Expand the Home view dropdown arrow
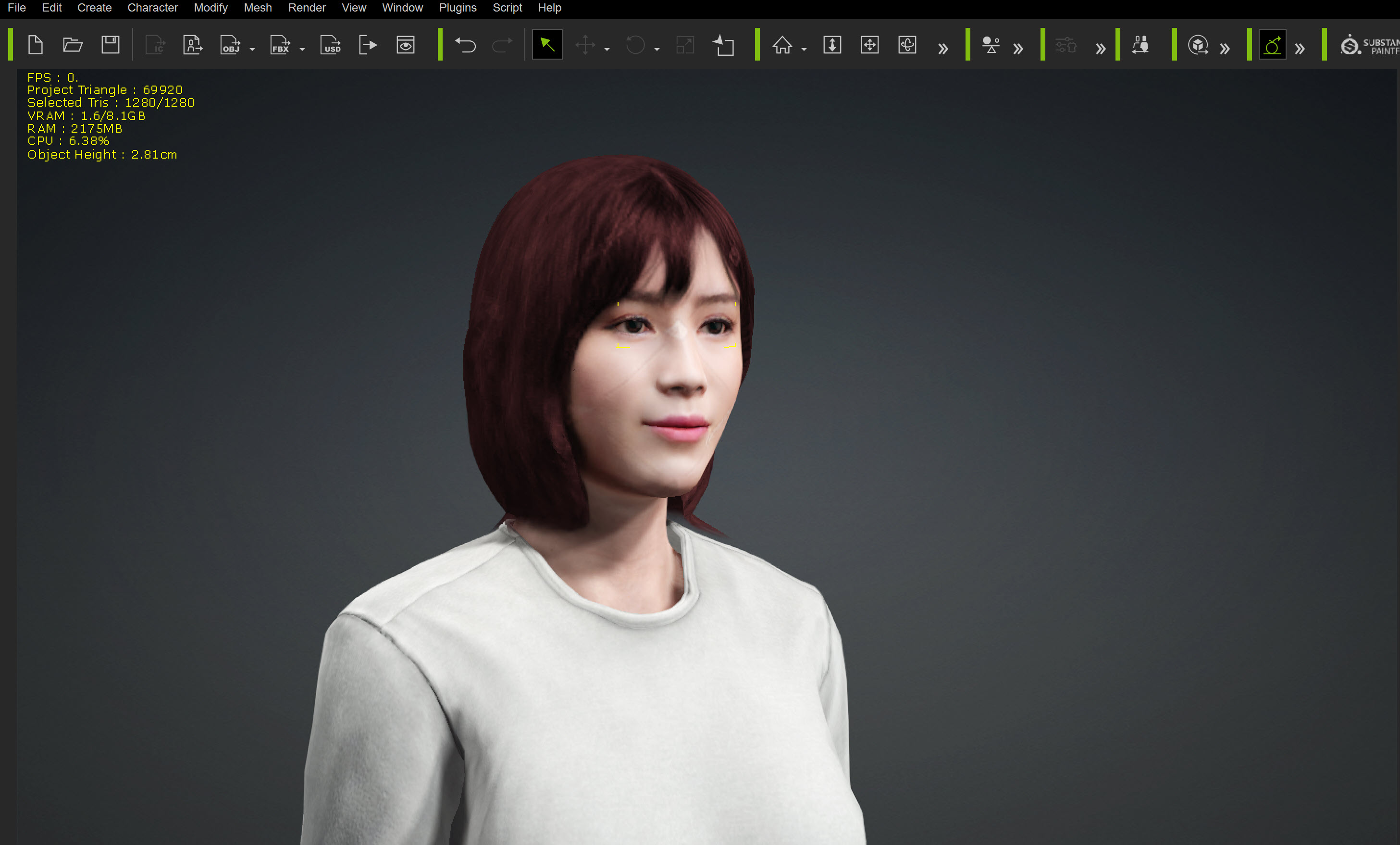Image resolution: width=1400 pixels, height=845 pixels. (804, 50)
